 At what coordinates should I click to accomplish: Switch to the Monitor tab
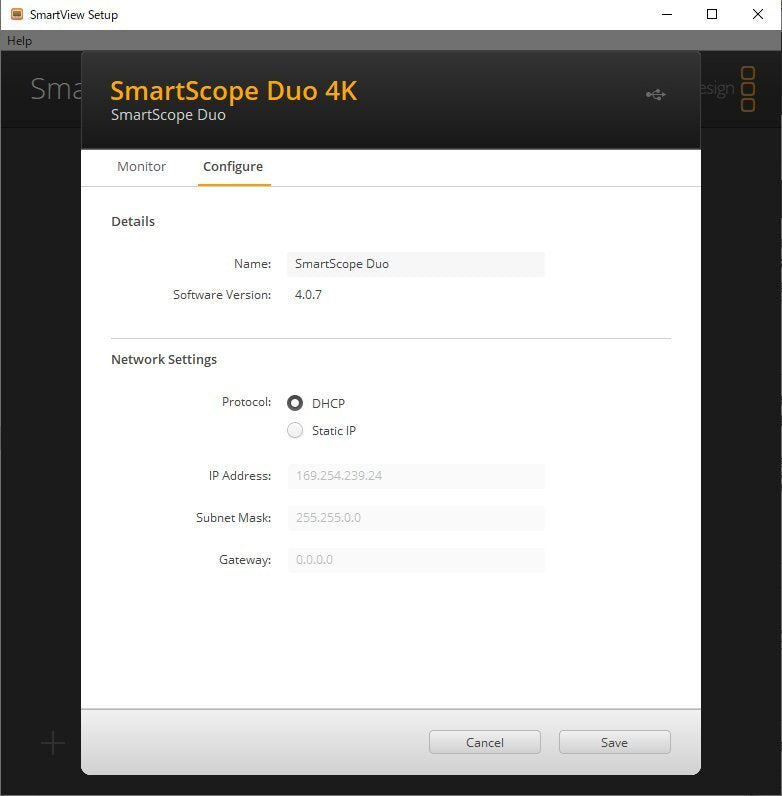[141, 167]
